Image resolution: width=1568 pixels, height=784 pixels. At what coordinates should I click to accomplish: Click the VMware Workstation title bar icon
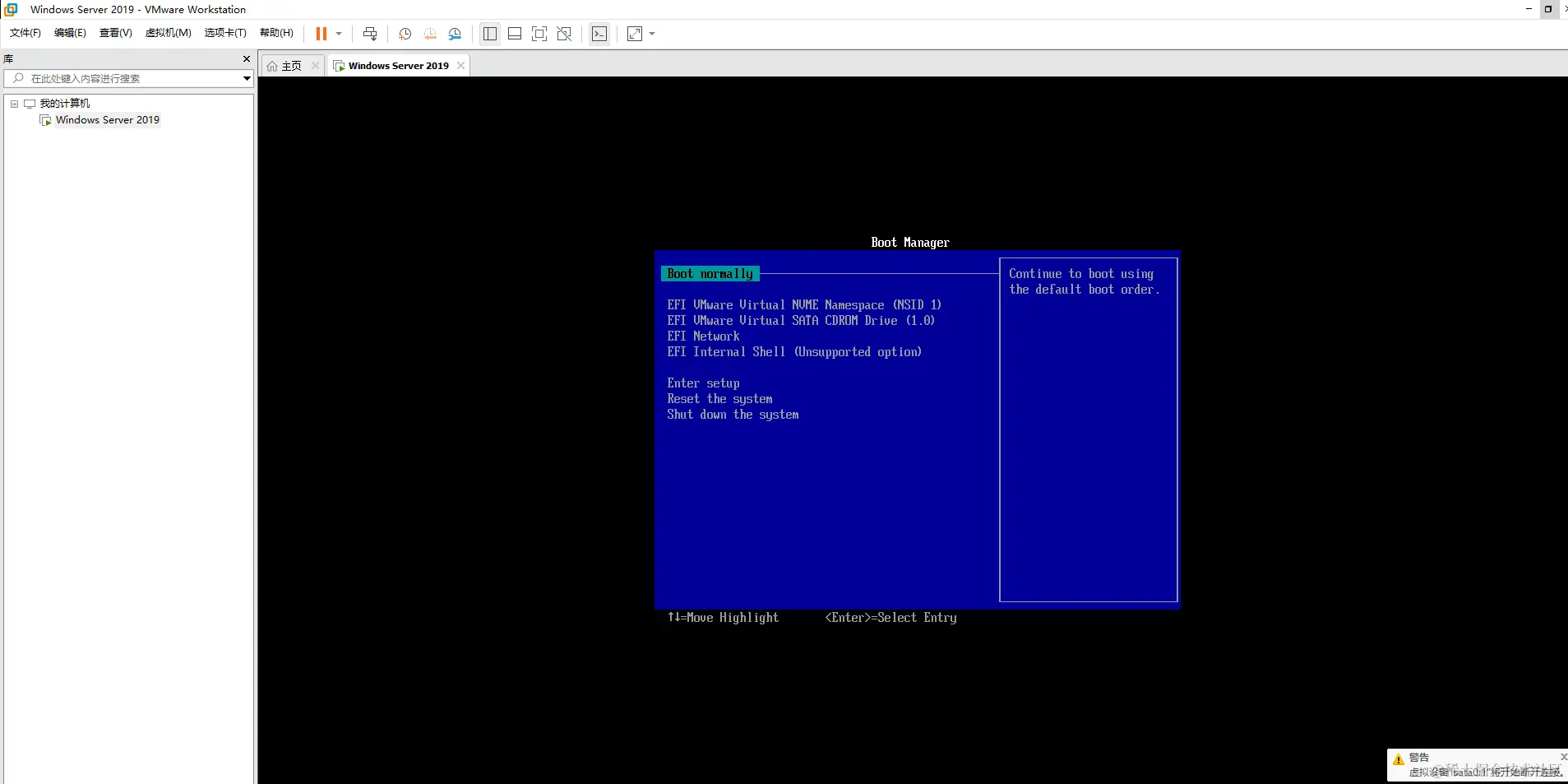[x=11, y=10]
